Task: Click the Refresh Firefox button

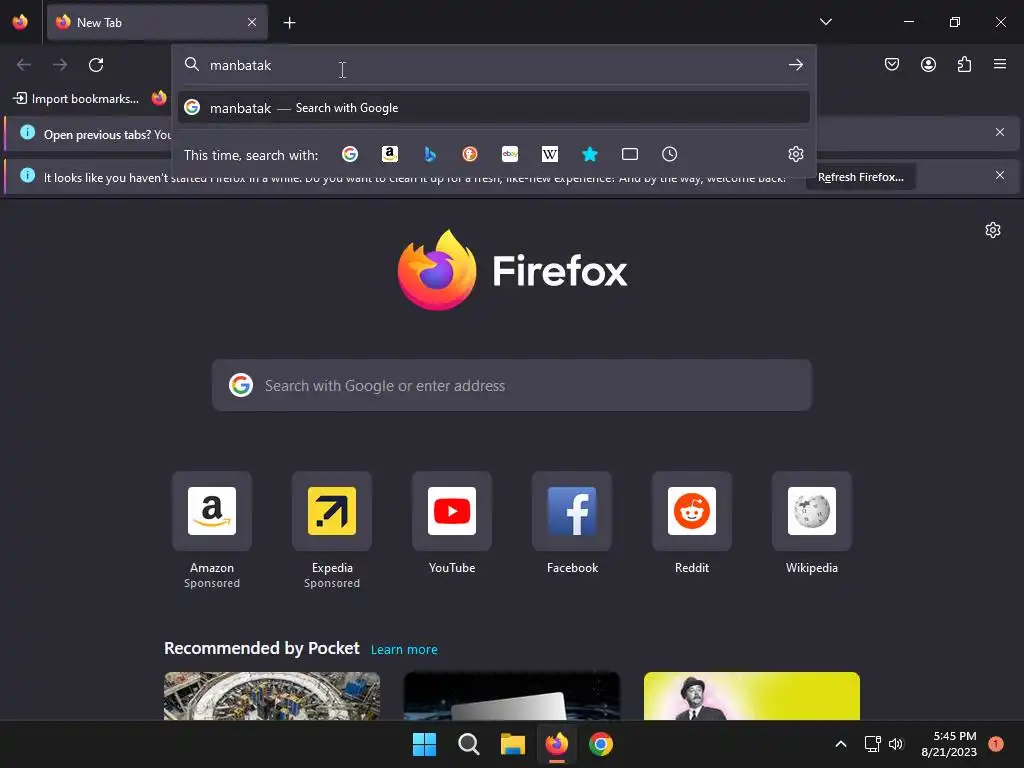Action: 861,177
